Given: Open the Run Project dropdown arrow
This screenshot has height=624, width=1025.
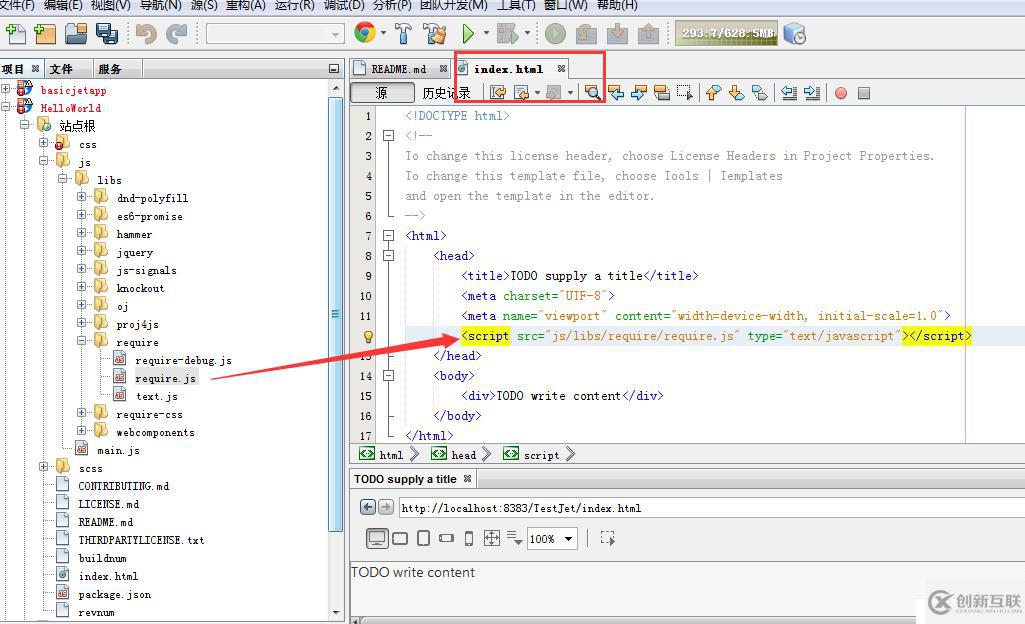Looking at the screenshot, I should tap(486, 33).
